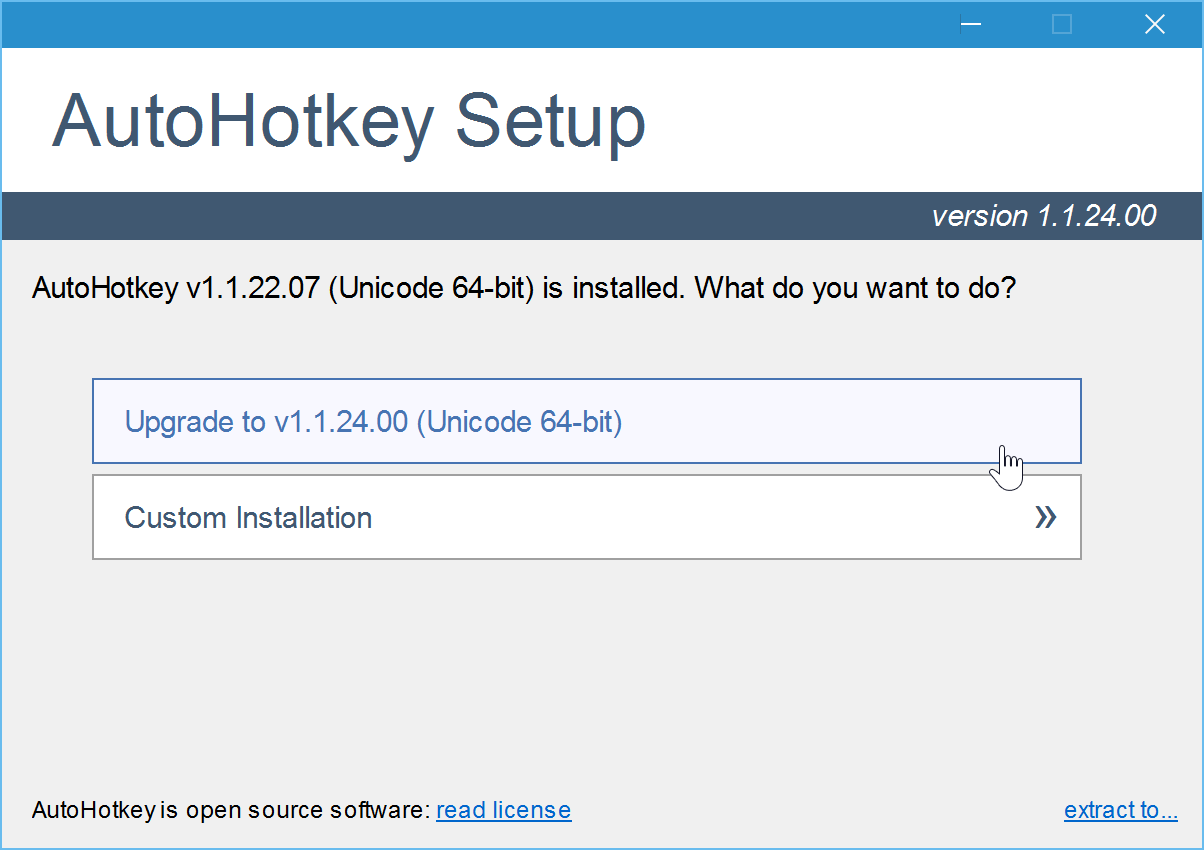Click the installed v1.1.22.07 message text
The width and height of the screenshot is (1204, 850).
click(525, 289)
